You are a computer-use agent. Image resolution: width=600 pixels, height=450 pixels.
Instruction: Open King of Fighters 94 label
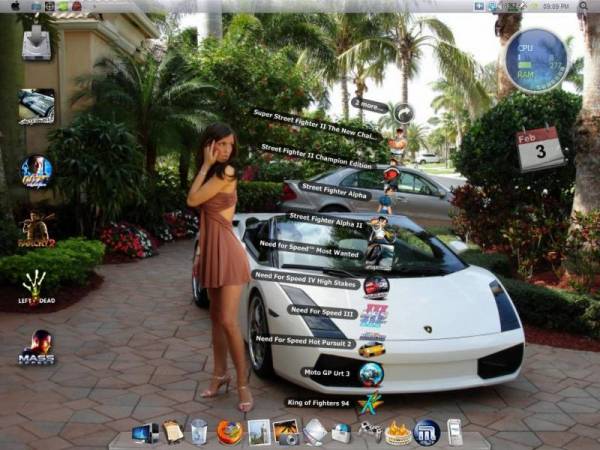pyautogui.click(x=318, y=403)
